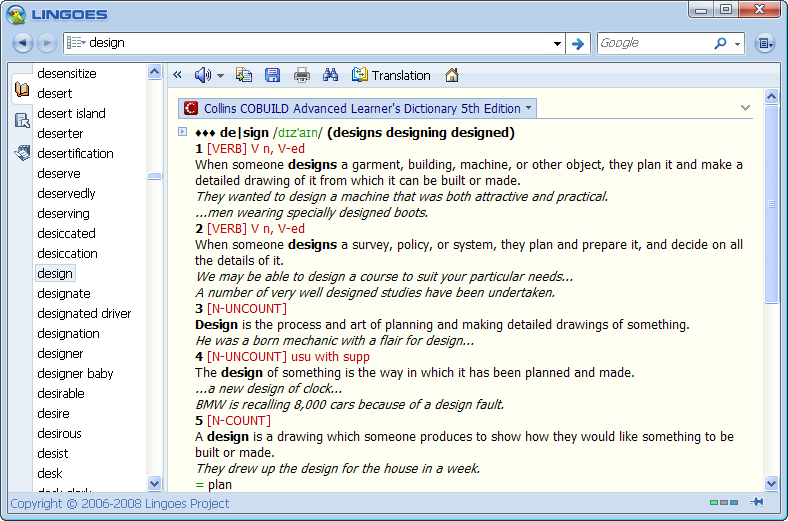
Task: Select 'desire' in the word list
Action: [53, 413]
